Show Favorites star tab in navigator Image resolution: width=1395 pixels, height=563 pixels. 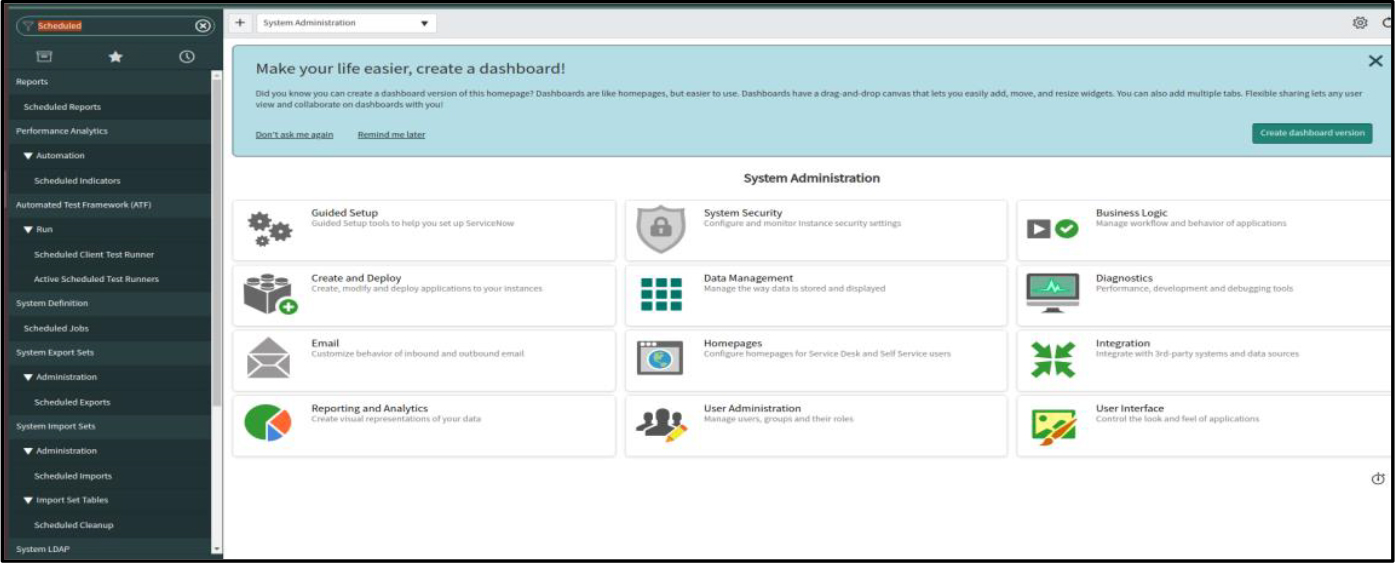click(x=115, y=57)
